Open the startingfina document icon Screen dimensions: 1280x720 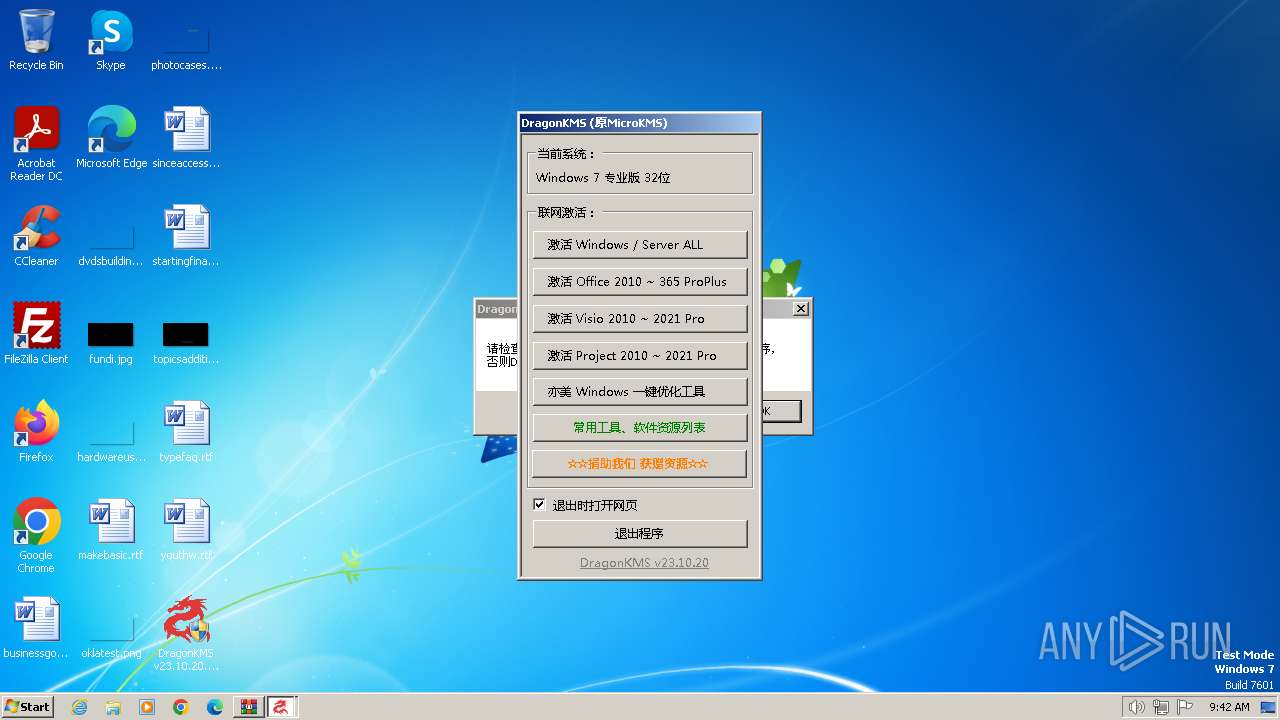point(186,236)
